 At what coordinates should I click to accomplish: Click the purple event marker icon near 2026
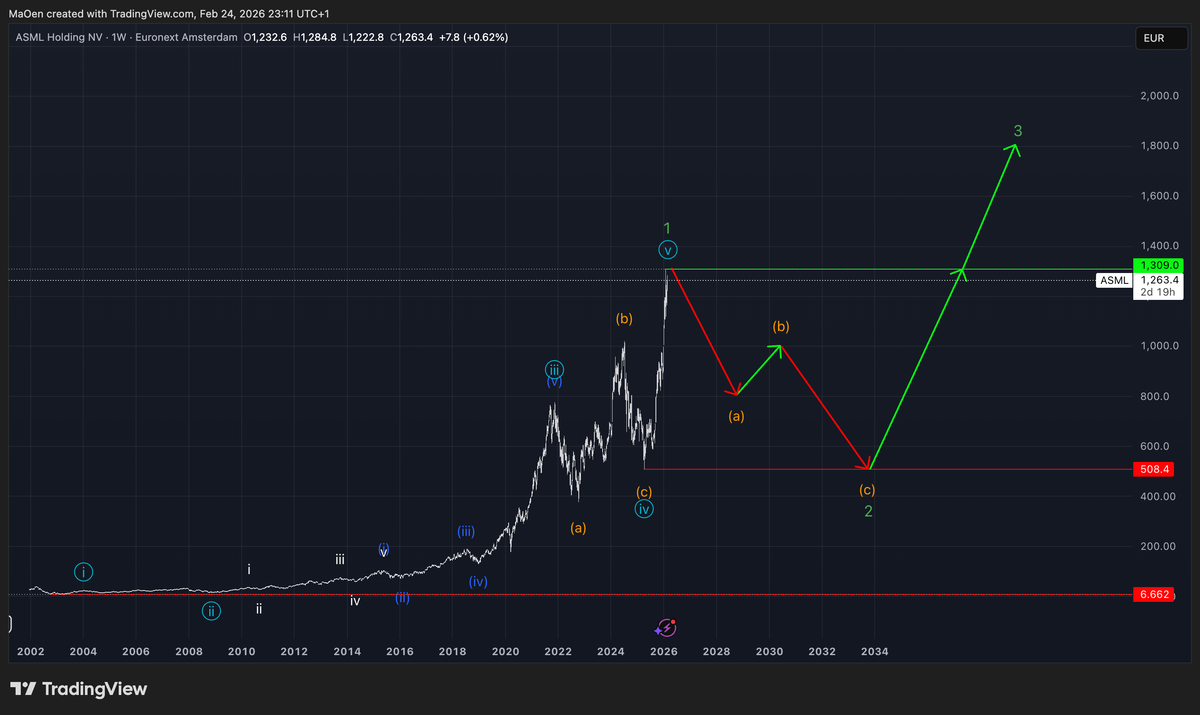[x=665, y=629]
